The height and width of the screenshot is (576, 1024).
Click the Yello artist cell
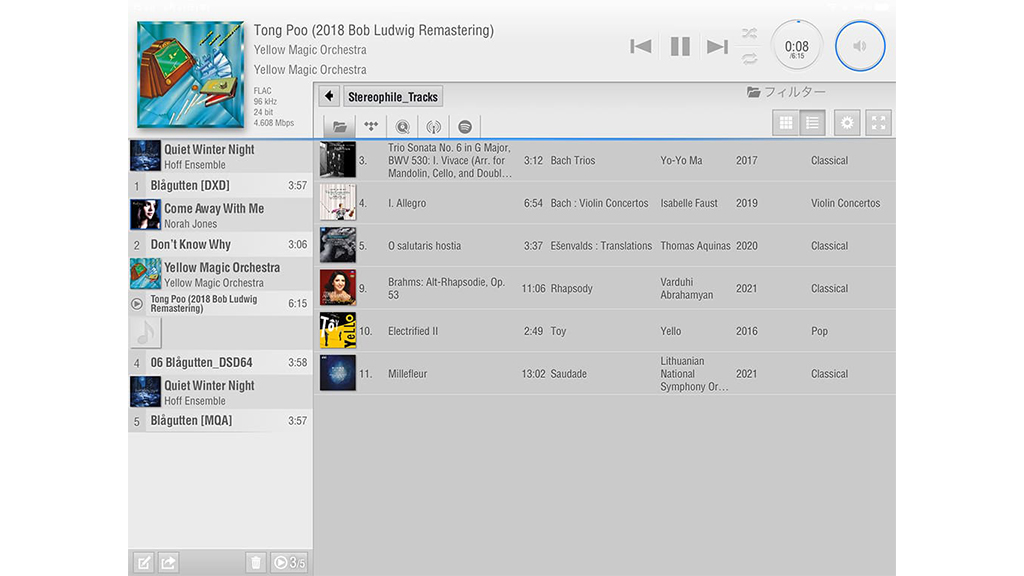pyautogui.click(x=671, y=331)
